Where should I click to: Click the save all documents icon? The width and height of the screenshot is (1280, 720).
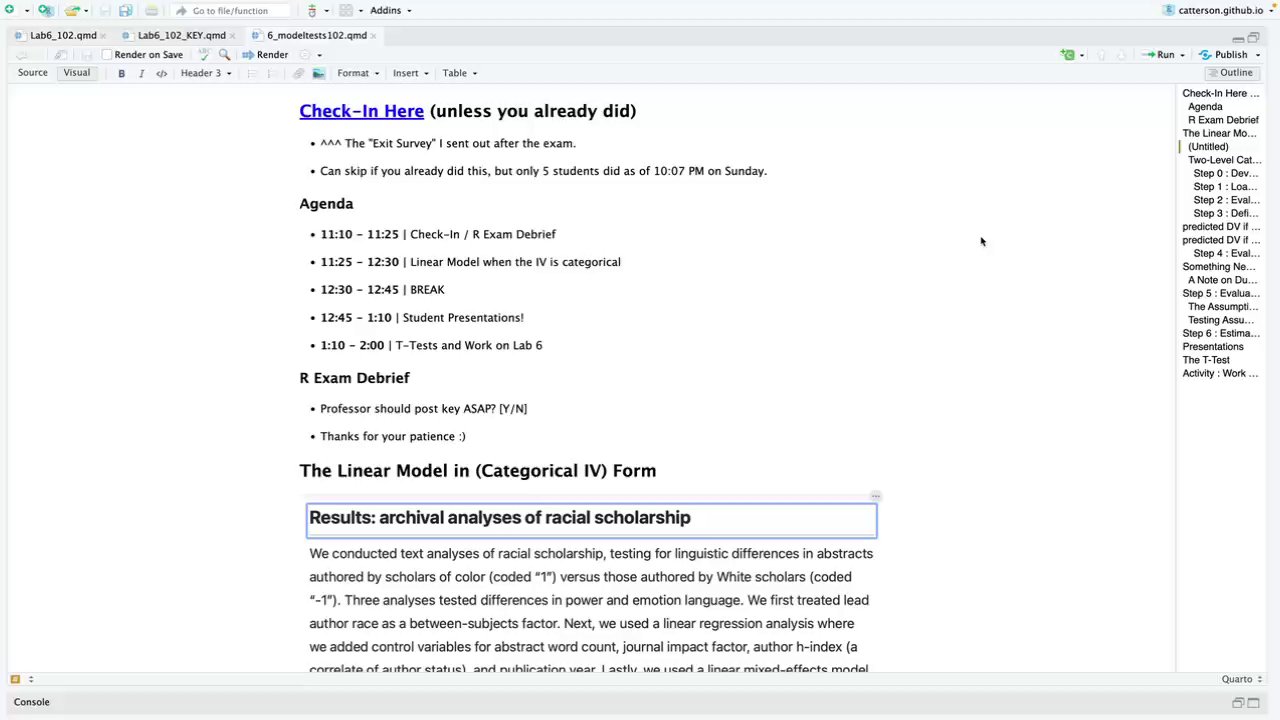125,10
